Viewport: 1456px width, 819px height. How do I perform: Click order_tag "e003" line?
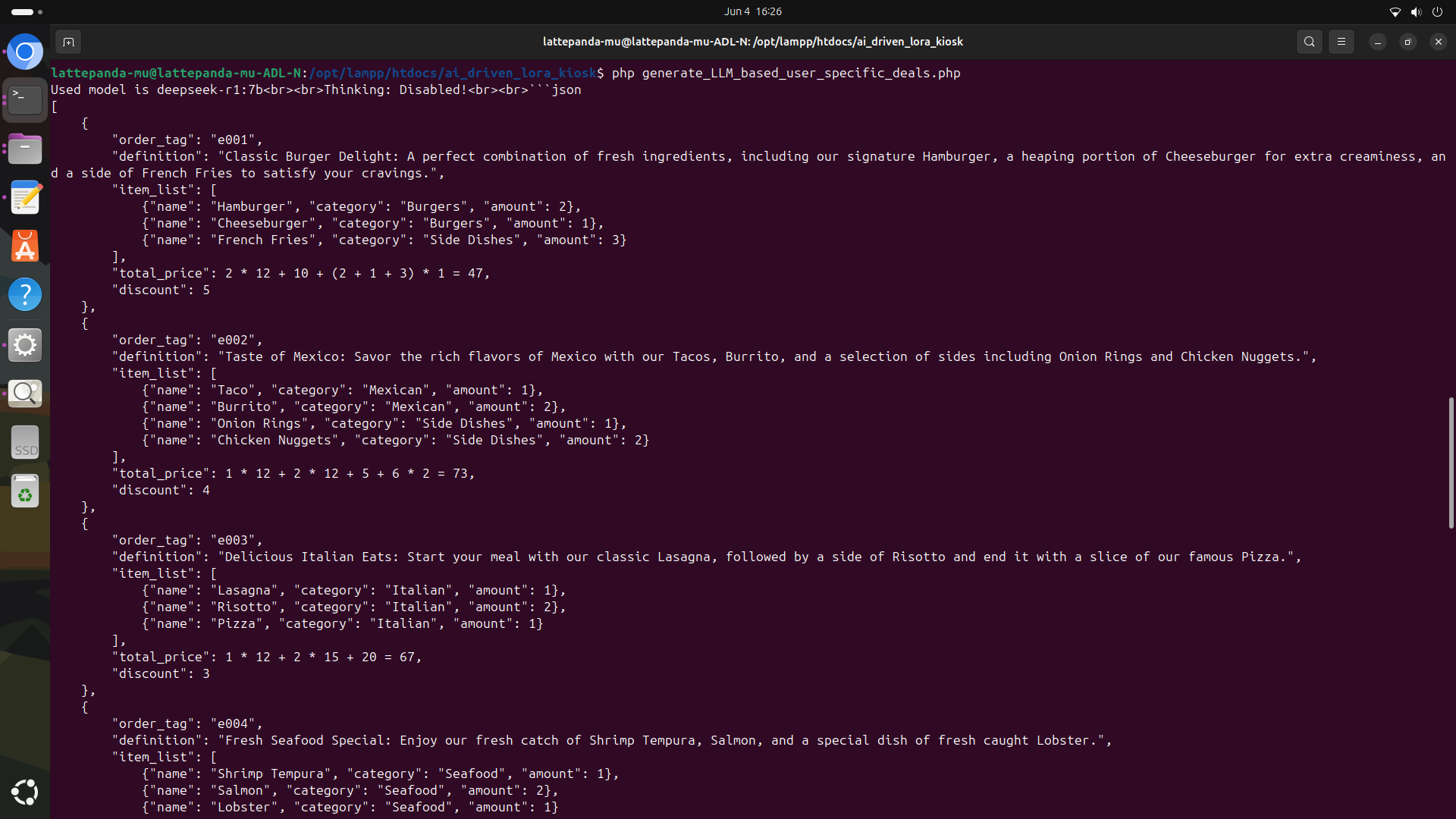[187, 540]
